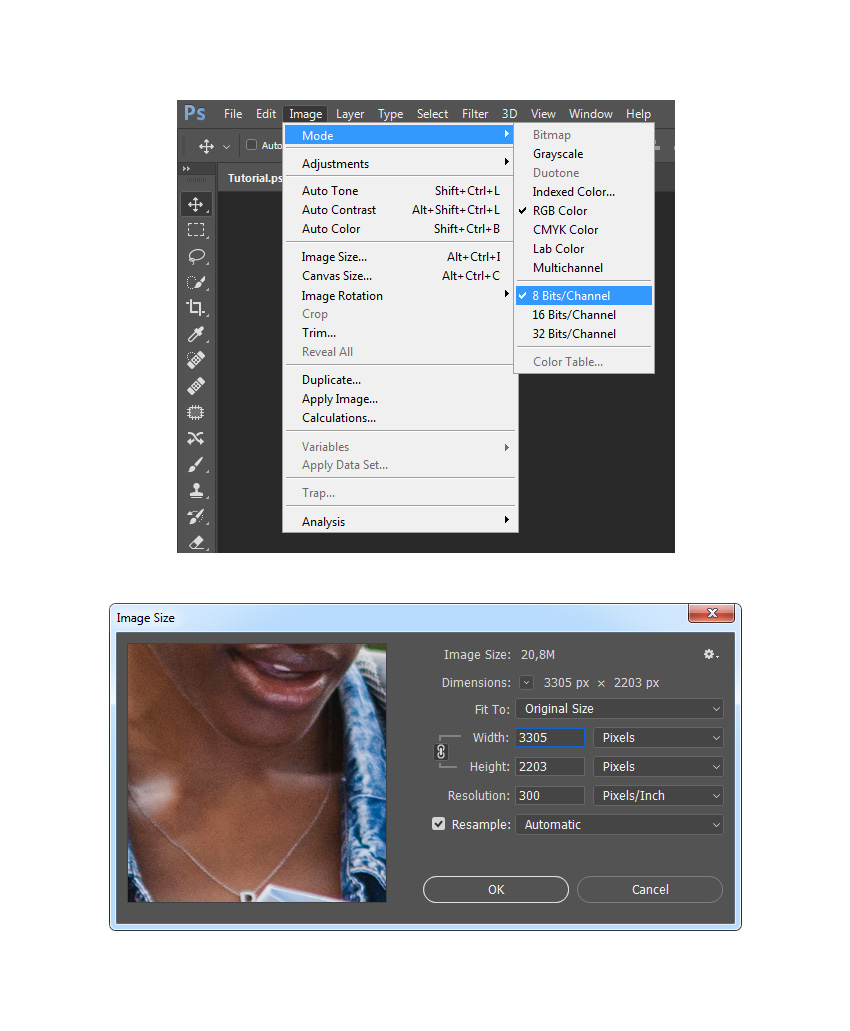This screenshot has width=850, height=1031.
Task: Click the Width input field
Action: pos(550,738)
